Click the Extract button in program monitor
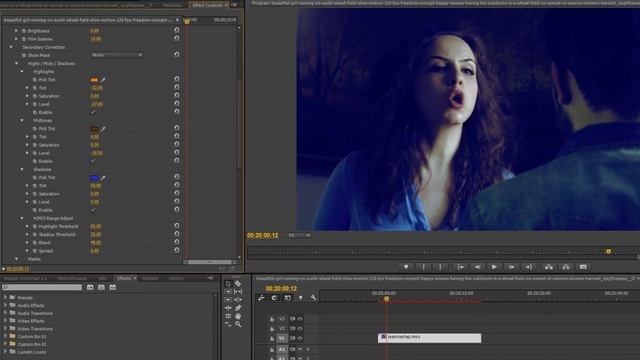 pos(566,267)
